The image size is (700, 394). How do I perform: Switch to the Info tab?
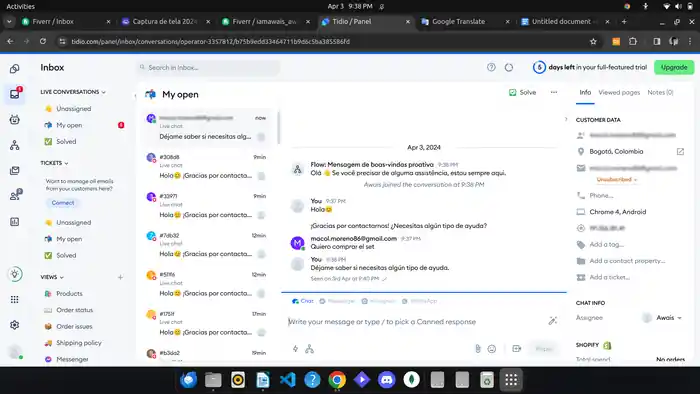pyautogui.click(x=585, y=92)
